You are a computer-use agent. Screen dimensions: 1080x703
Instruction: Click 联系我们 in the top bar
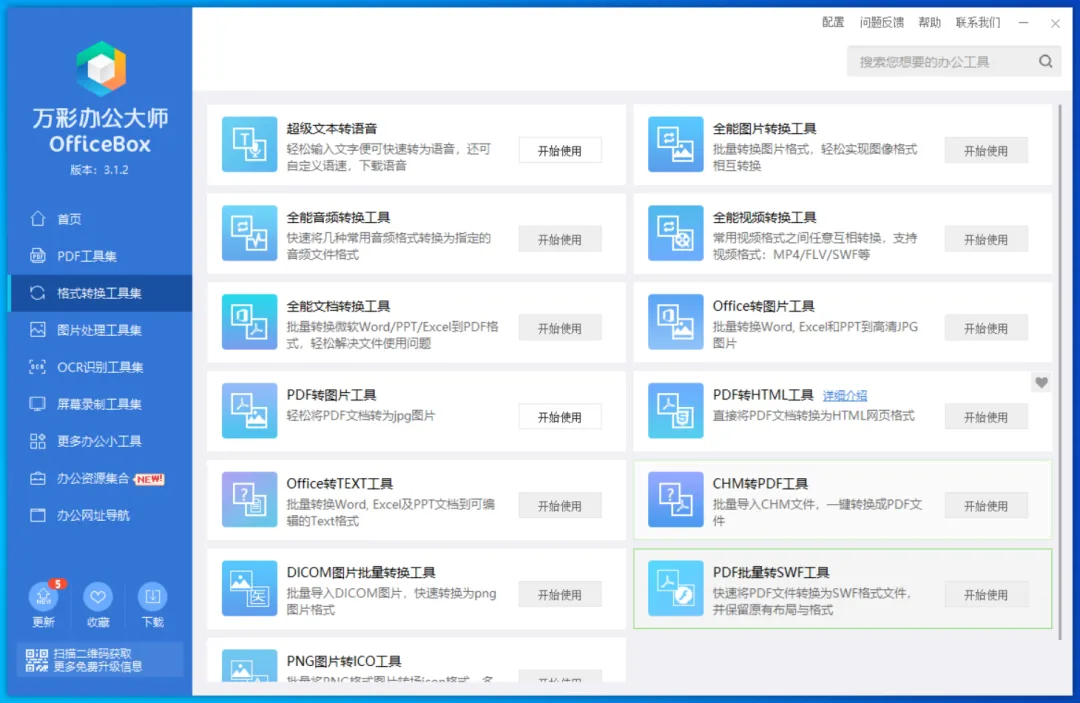(977, 23)
